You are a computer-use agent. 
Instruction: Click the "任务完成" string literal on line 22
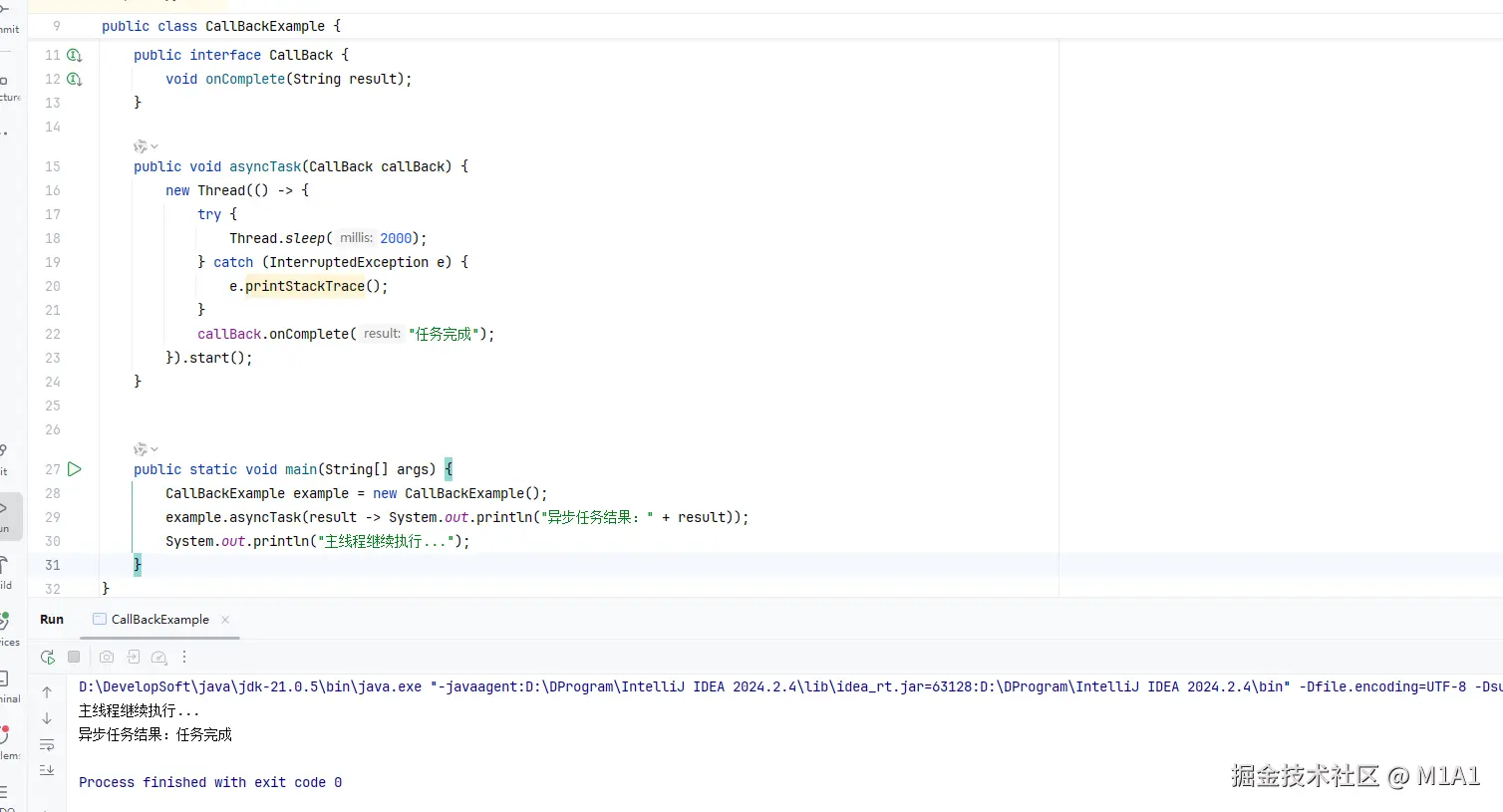pyautogui.click(x=445, y=334)
